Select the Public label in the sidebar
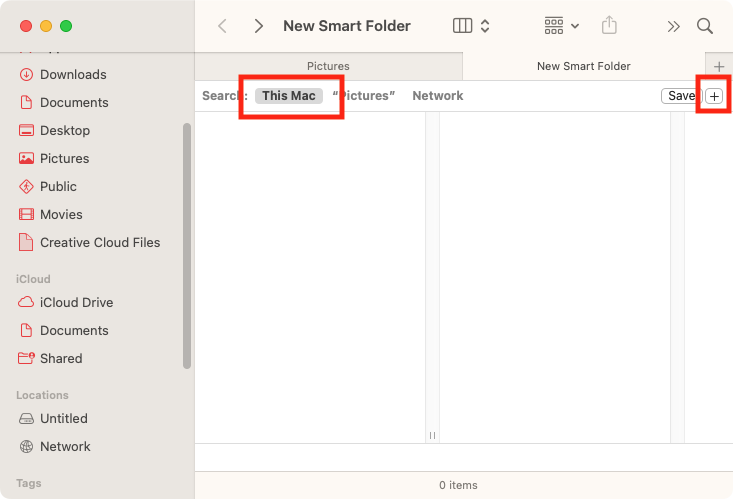The width and height of the screenshot is (733, 499). coord(58,187)
